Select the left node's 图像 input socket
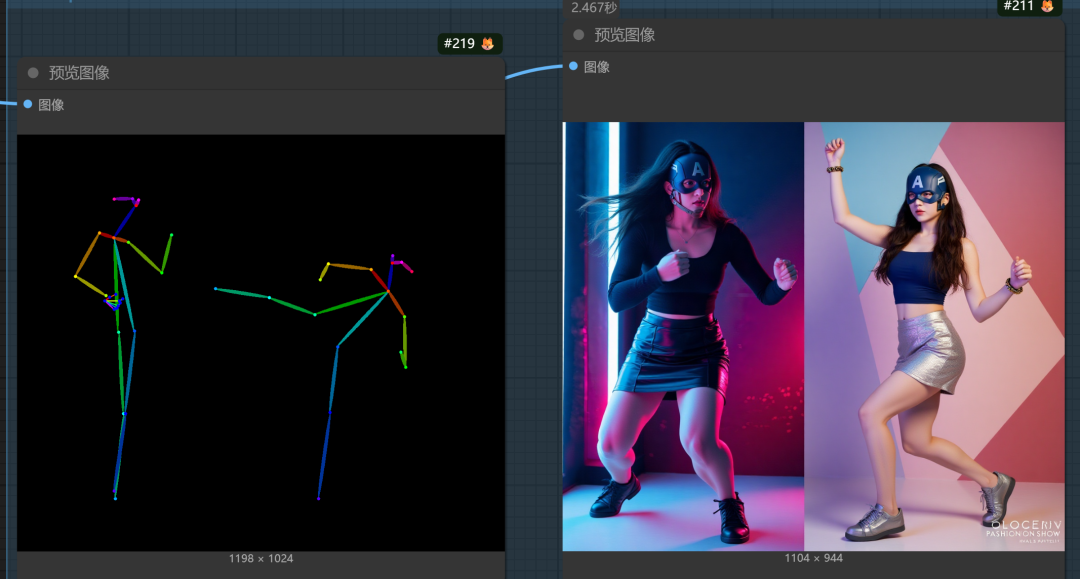 click(28, 105)
